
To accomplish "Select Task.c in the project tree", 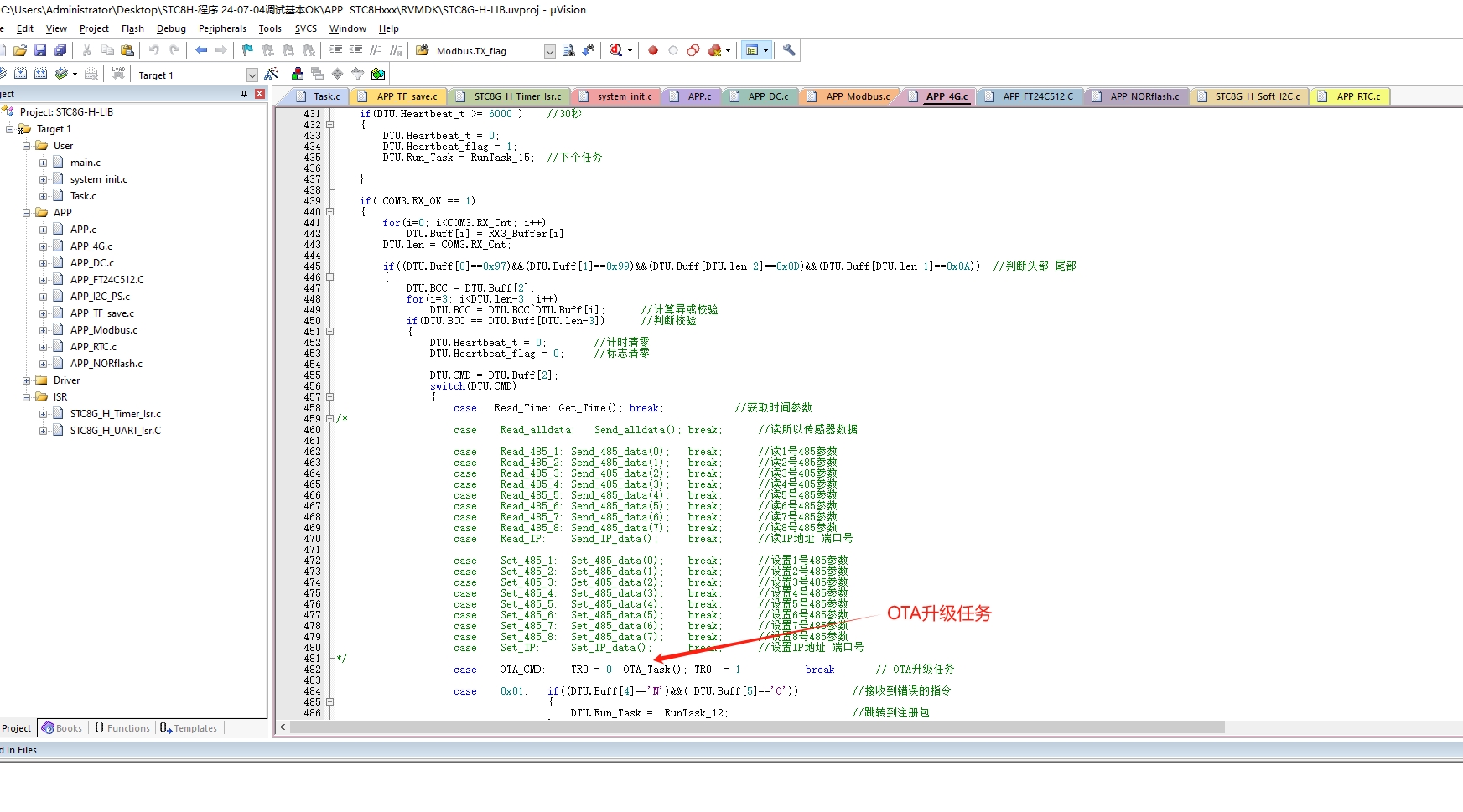I will tap(83, 196).
